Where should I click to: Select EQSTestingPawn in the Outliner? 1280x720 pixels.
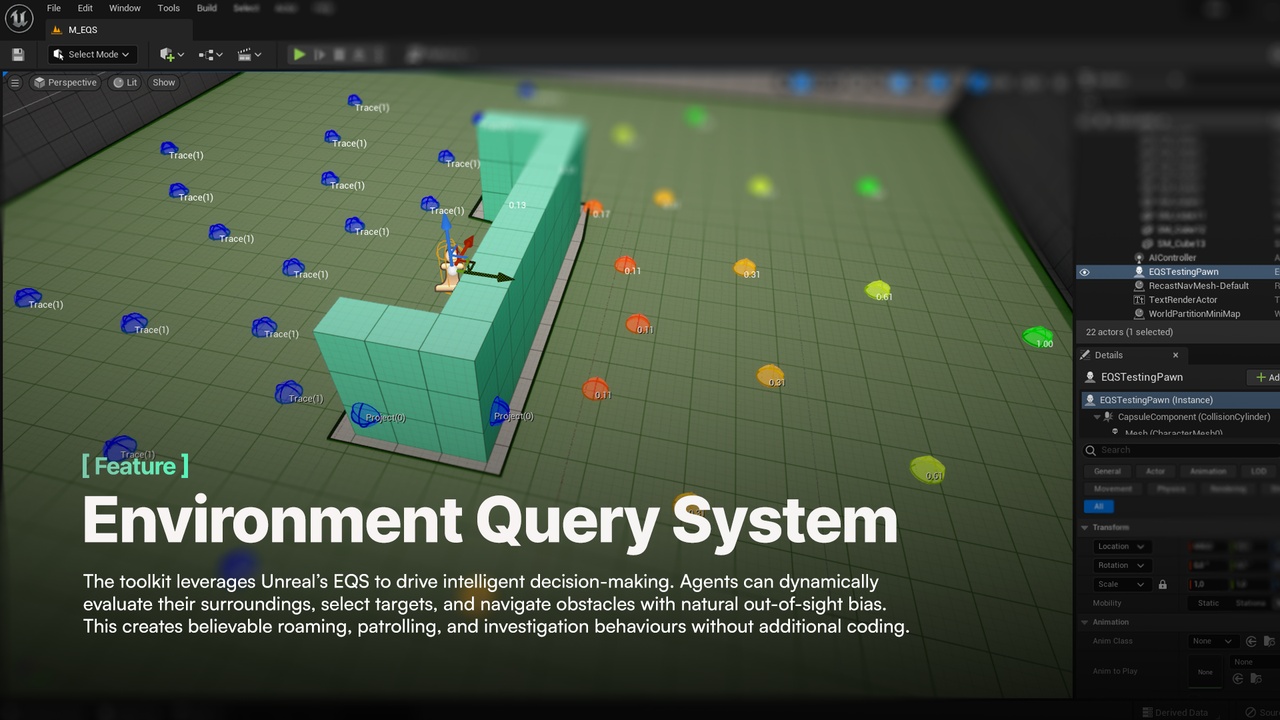[x=1178, y=272]
